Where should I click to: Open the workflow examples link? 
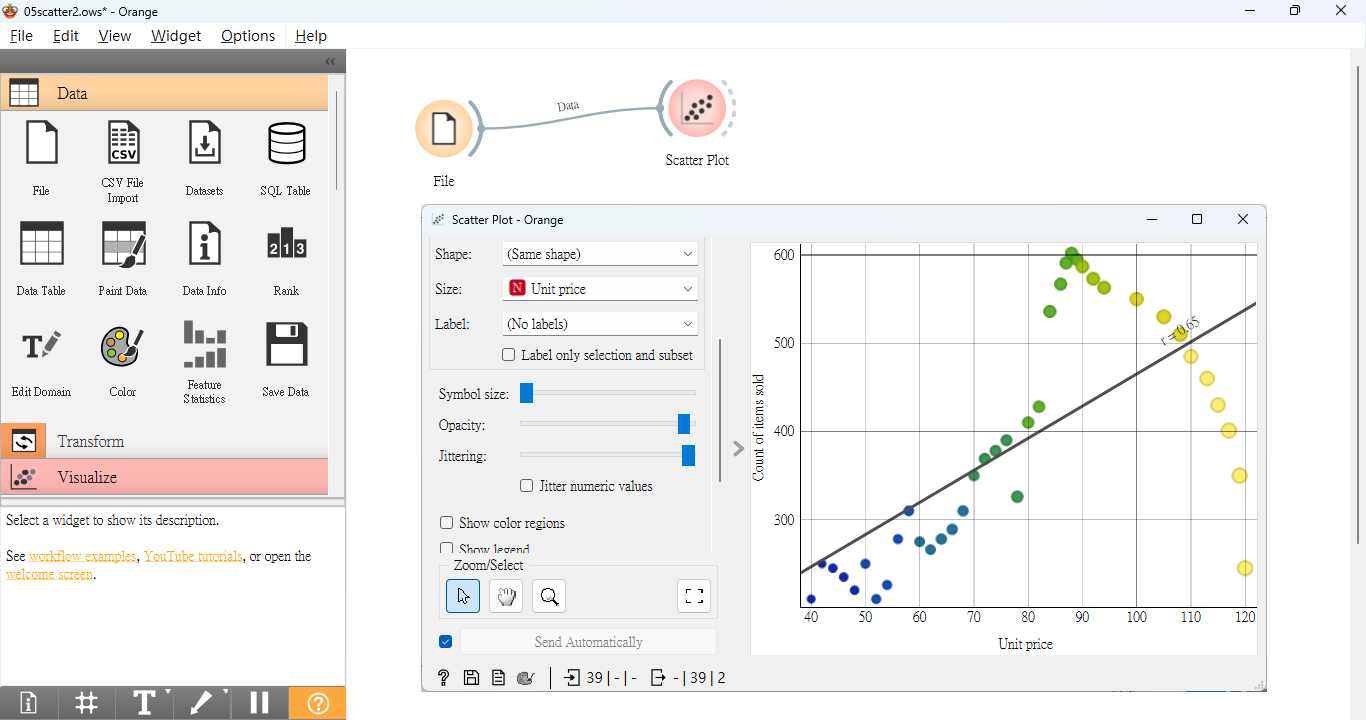tap(82, 556)
